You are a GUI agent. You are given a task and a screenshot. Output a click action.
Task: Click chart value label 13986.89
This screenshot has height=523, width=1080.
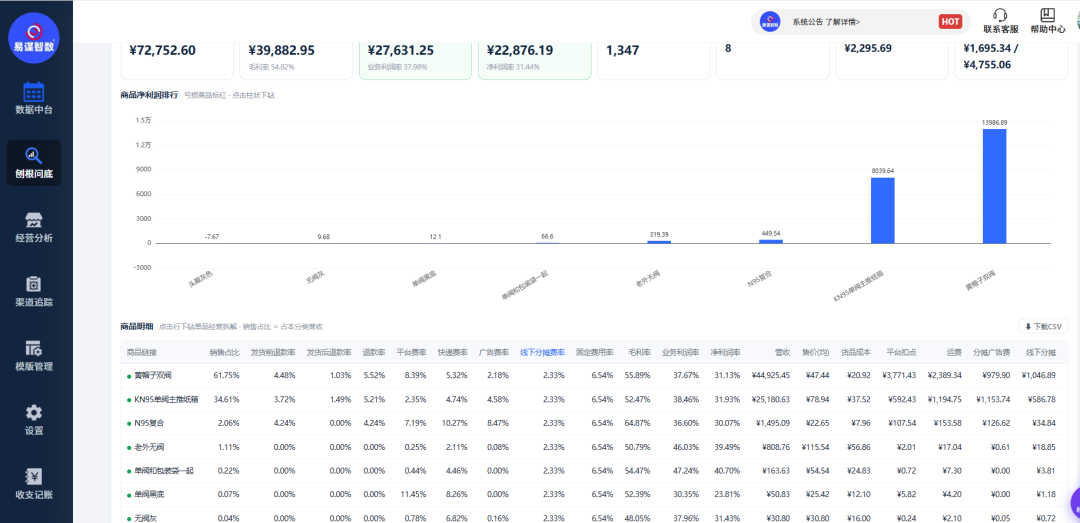995,122
